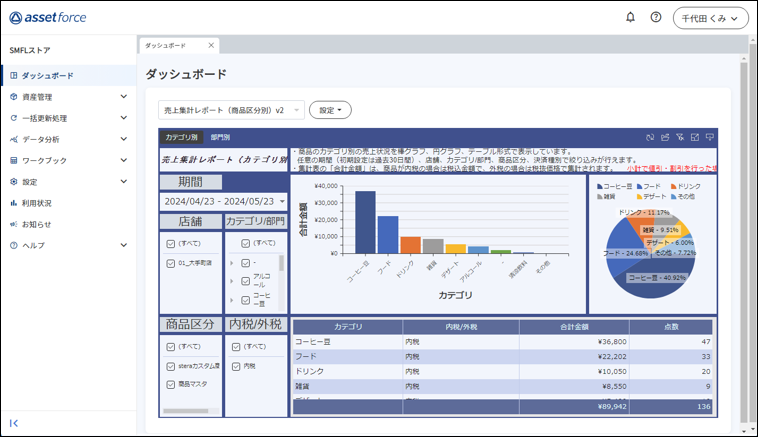Click the clear filter icon in report toolbar
Image resolution: width=758 pixels, height=437 pixels.
(680, 137)
